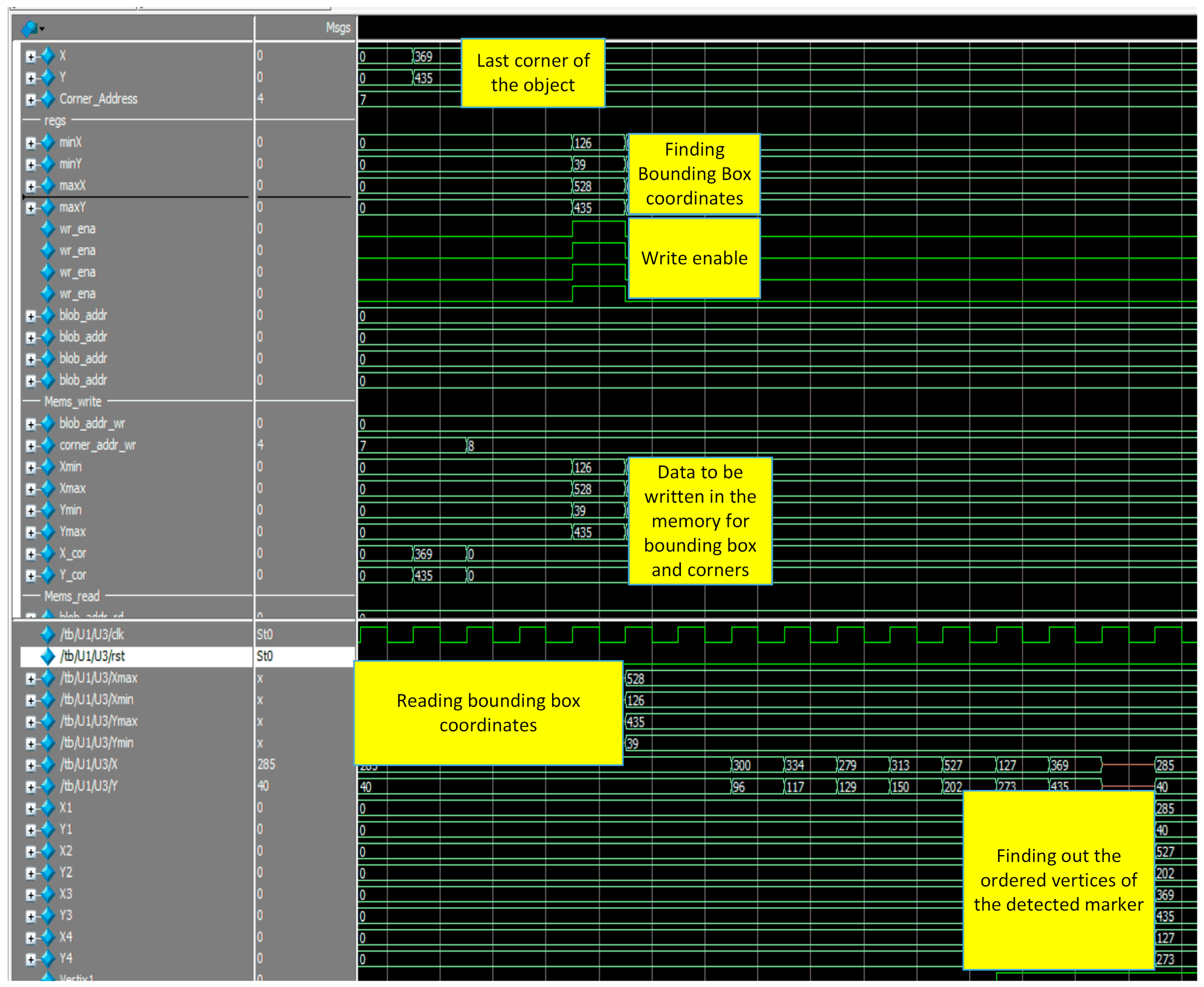
Task: Expand the /tb/U1/U3/Xmax bus
Action: 31,678
